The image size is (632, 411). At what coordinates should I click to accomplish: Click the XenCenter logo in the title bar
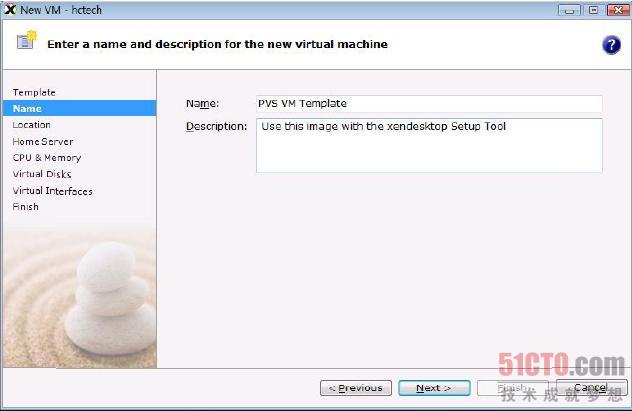tap(10, 10)
